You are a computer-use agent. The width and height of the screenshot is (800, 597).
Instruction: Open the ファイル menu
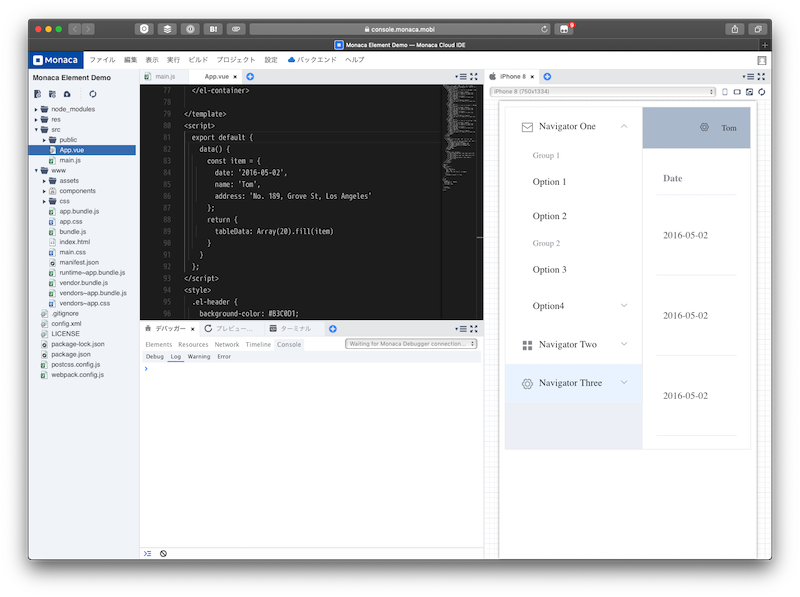tap(102, 60)
